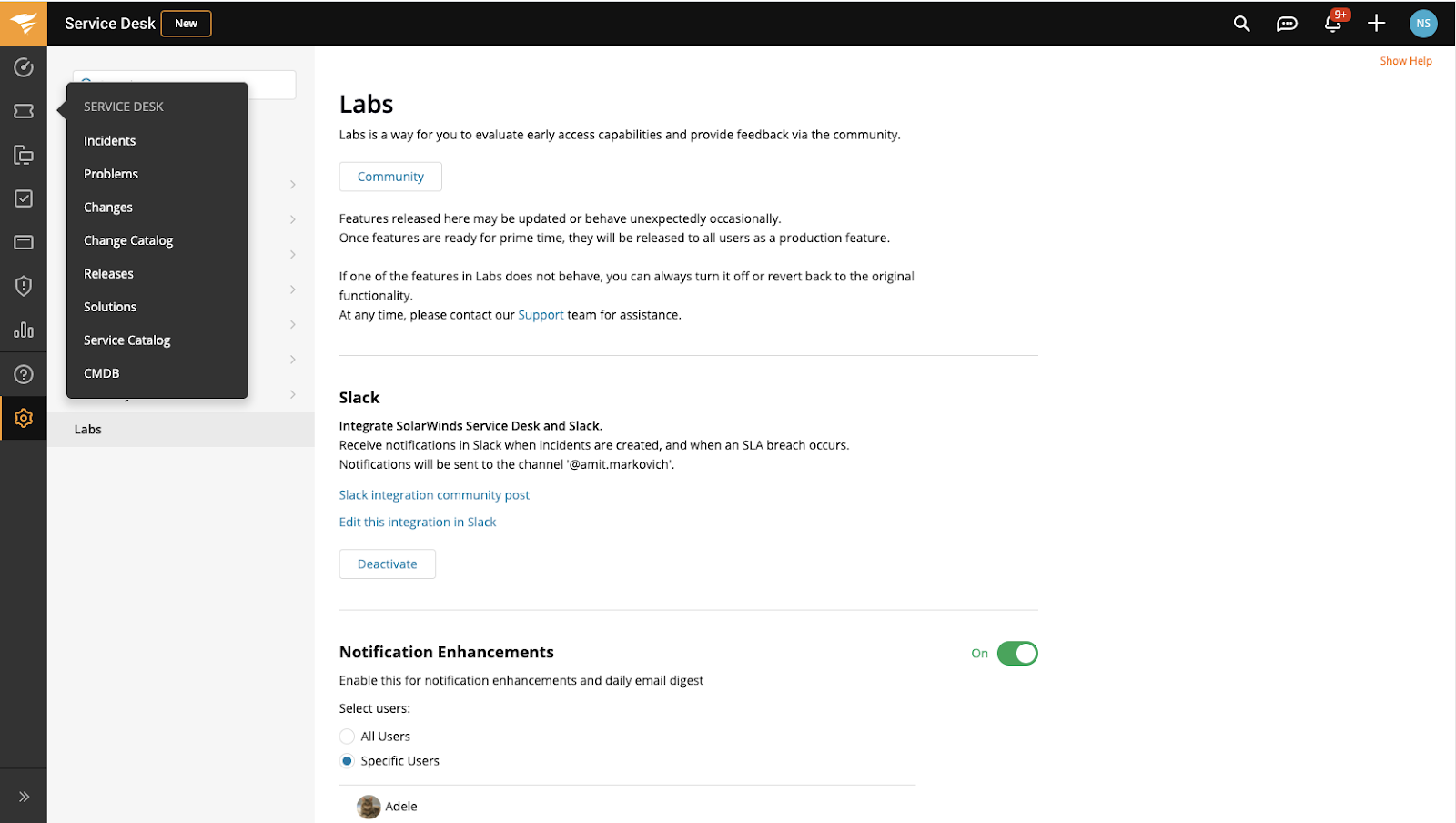Open Solutions menu entry
The image size is (1456, 823).
pyautogui.click(x=110, y=307)
